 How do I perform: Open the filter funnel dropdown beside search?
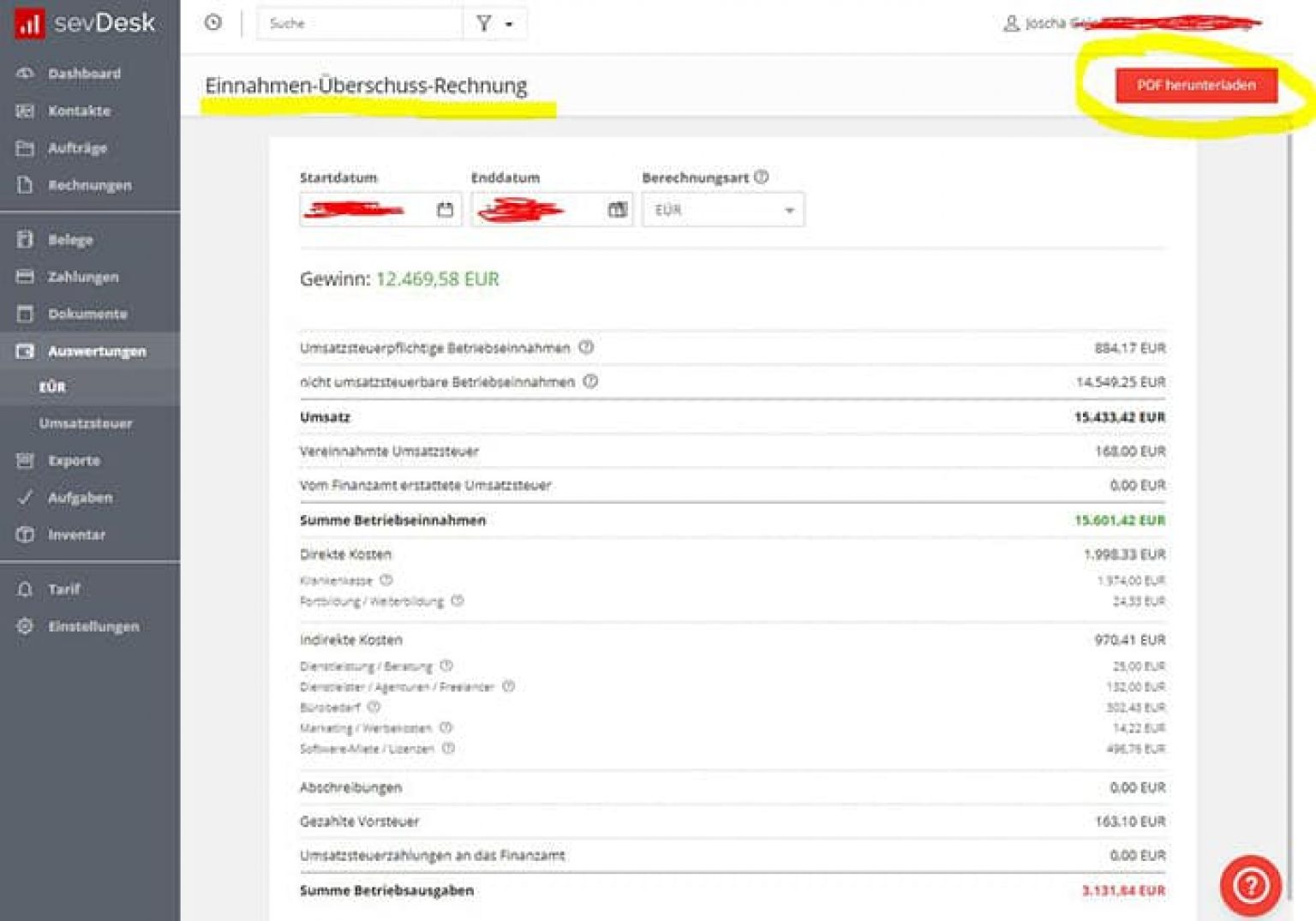(494, 23)
